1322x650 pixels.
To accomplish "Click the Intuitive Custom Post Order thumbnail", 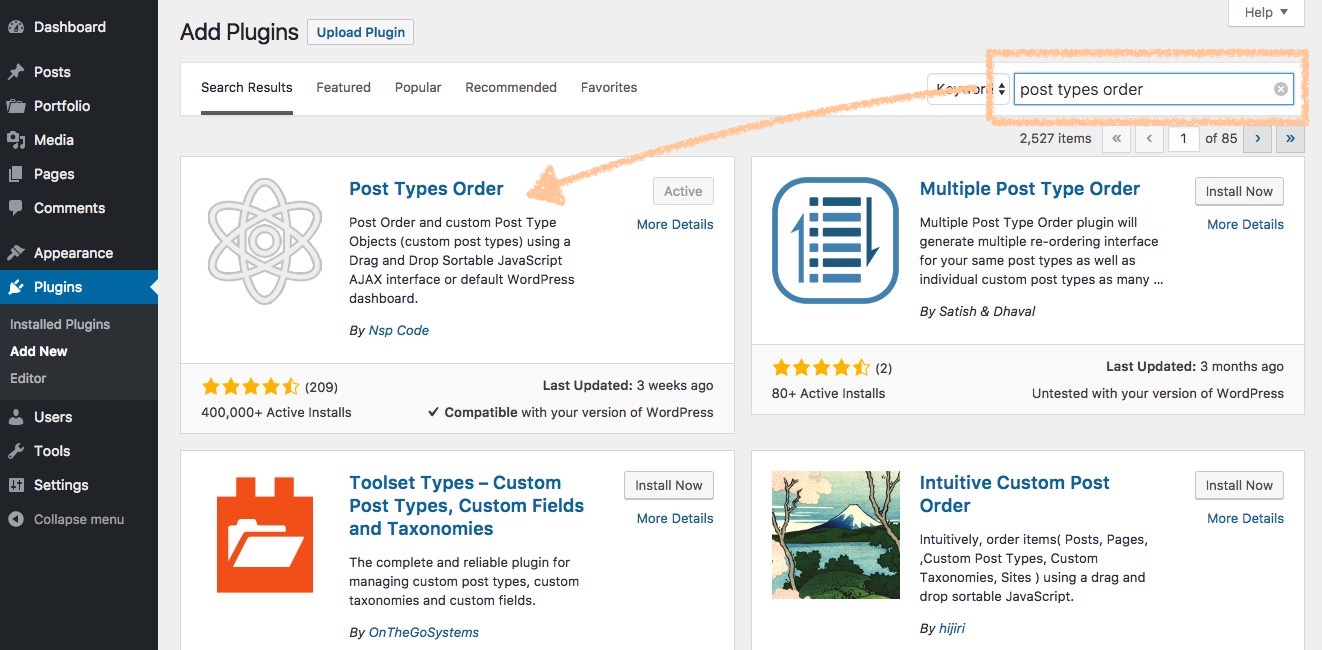I will (x=836, y=535).
